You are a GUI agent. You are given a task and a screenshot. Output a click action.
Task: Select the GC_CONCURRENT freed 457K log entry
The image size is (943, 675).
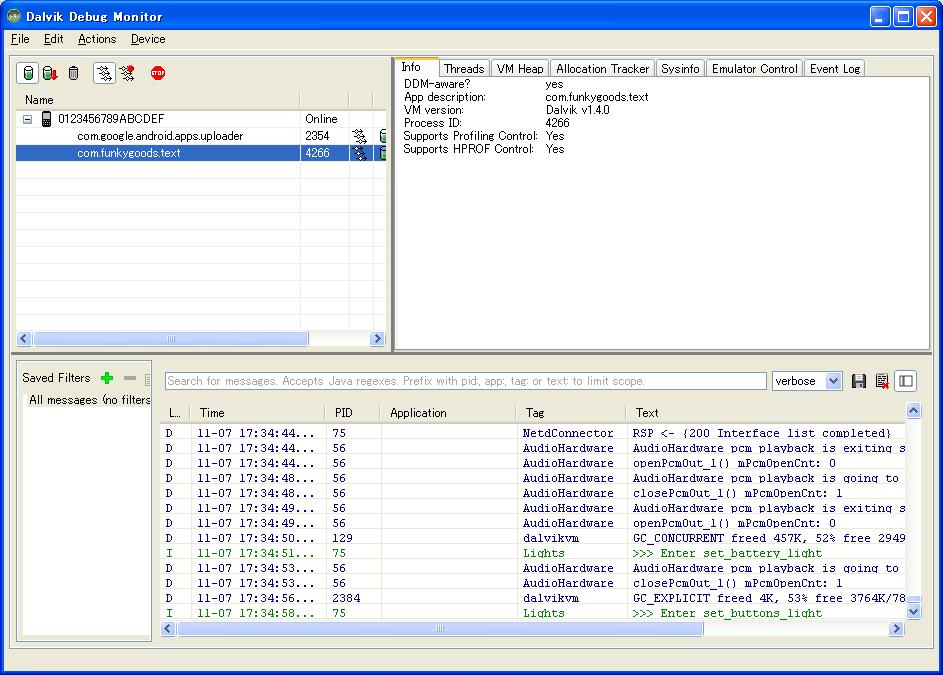coord(533,538)
